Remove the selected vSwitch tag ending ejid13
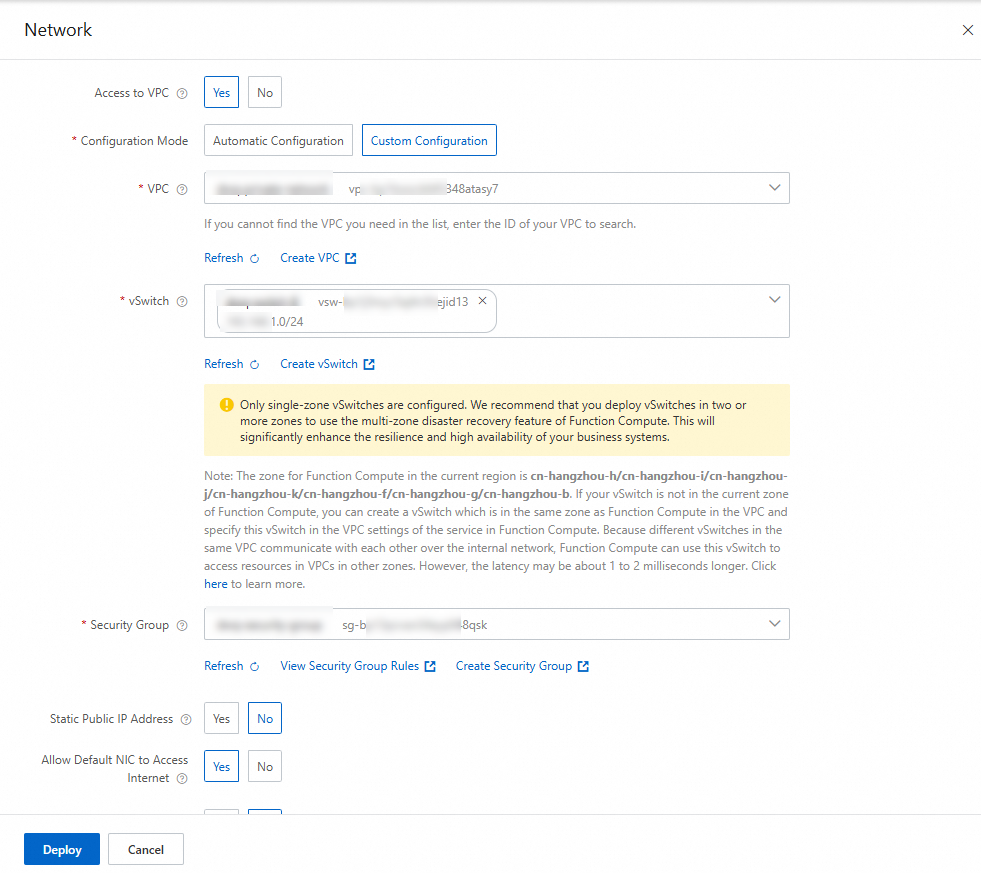The width and height of the screenshot is (981, 873). click(x=482, y=301)
